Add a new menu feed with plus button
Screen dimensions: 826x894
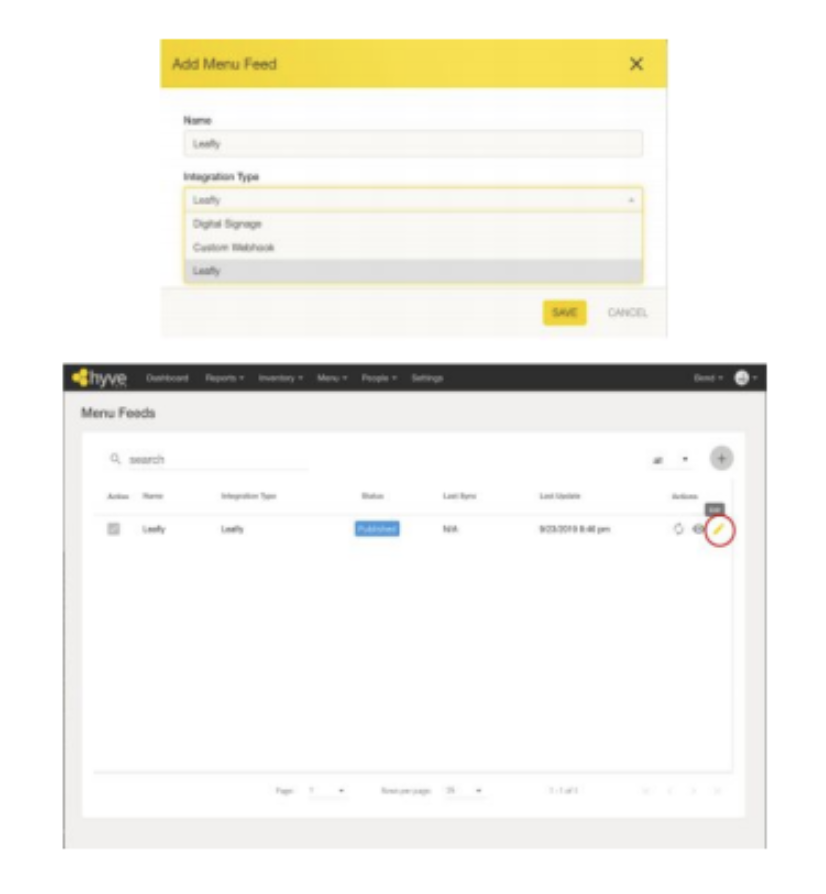721,458
